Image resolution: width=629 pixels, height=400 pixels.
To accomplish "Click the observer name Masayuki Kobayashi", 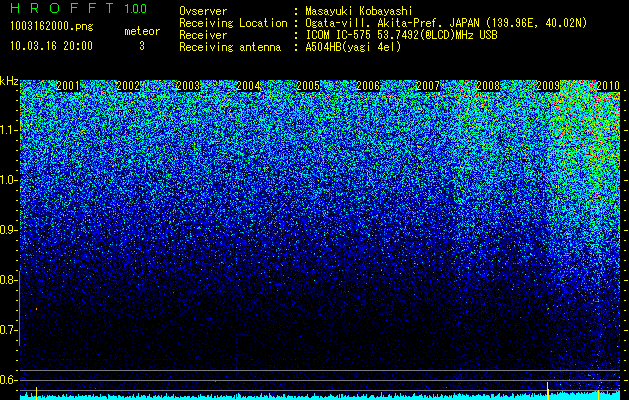I will [359, 11].
